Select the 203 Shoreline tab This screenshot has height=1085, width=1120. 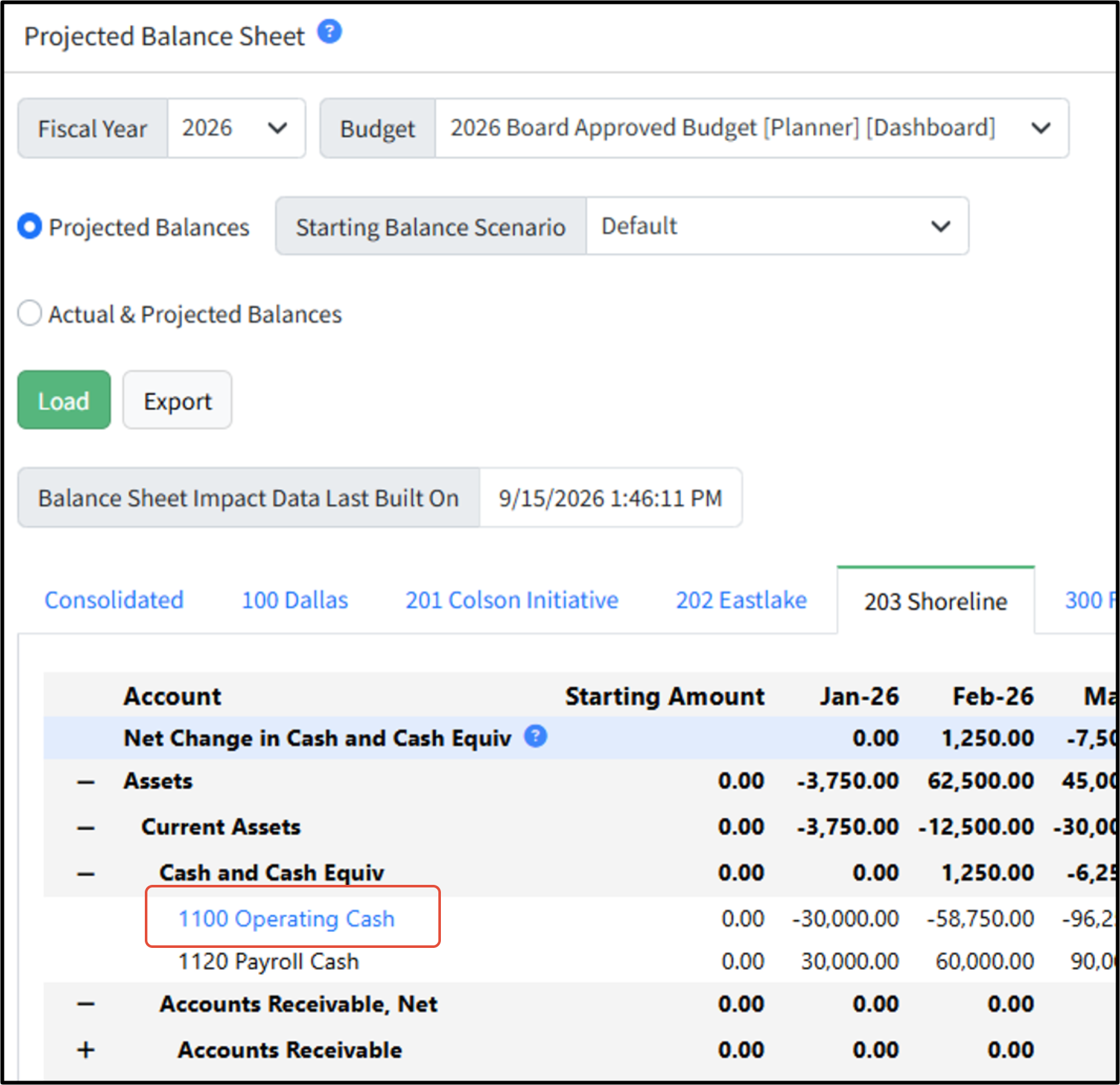[x=936, y=601]
